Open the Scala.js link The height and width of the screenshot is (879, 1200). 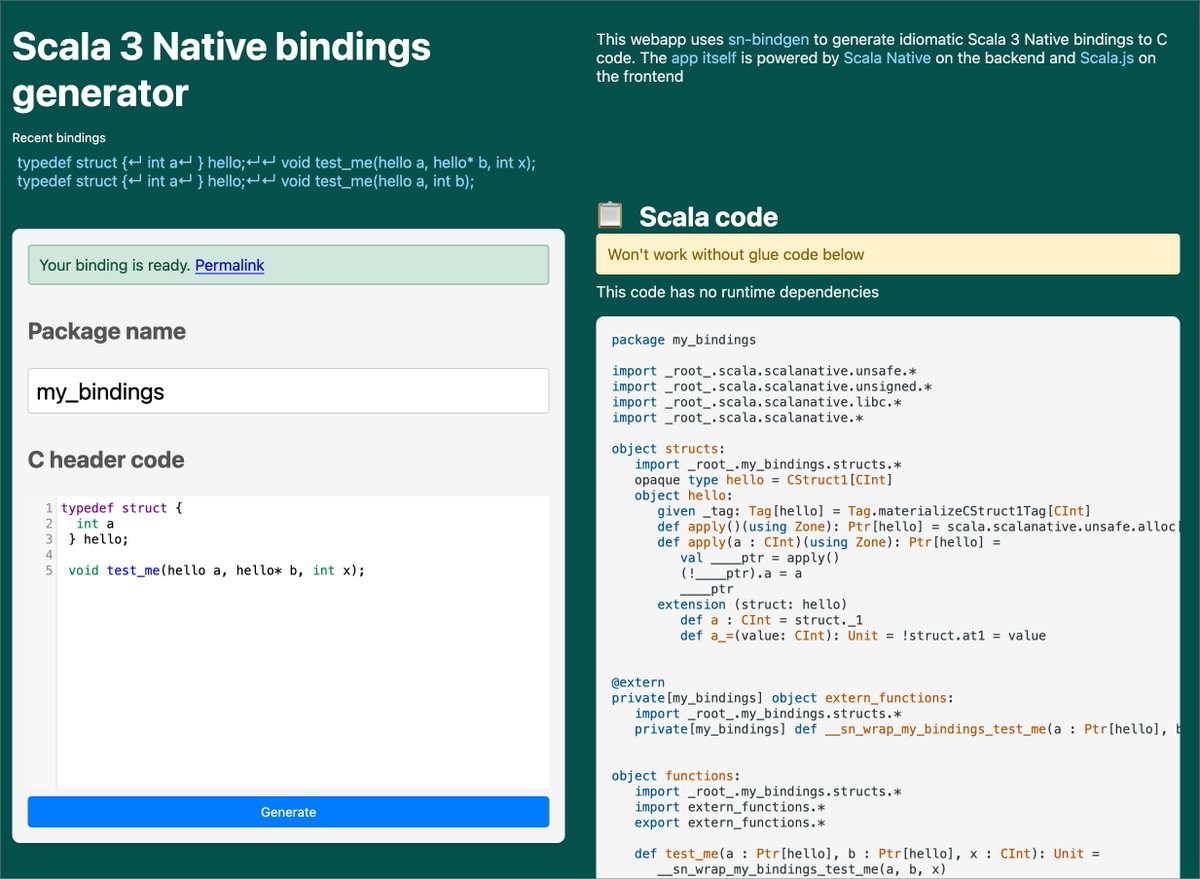1107,58
